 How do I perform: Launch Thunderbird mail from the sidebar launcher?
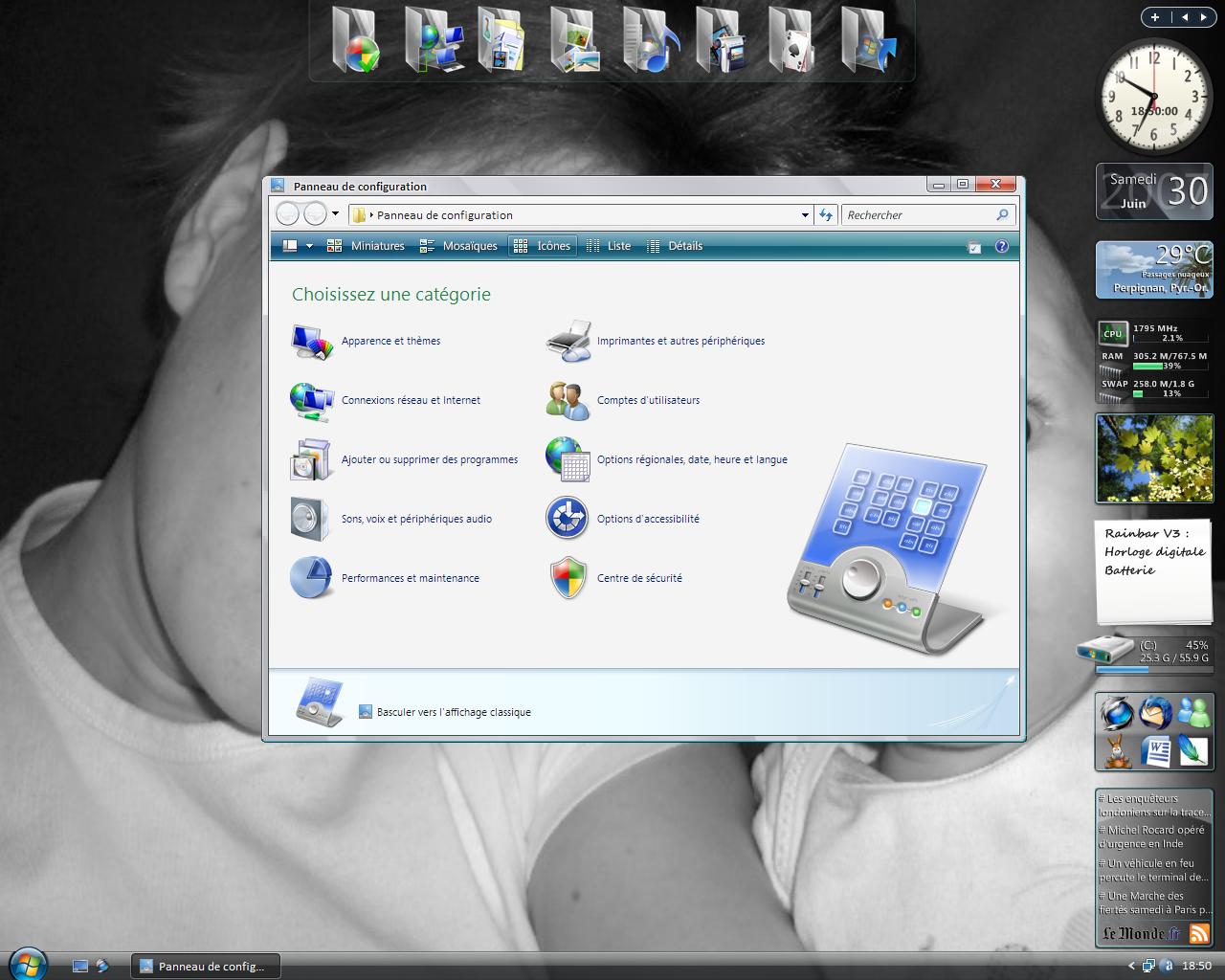1155,713
